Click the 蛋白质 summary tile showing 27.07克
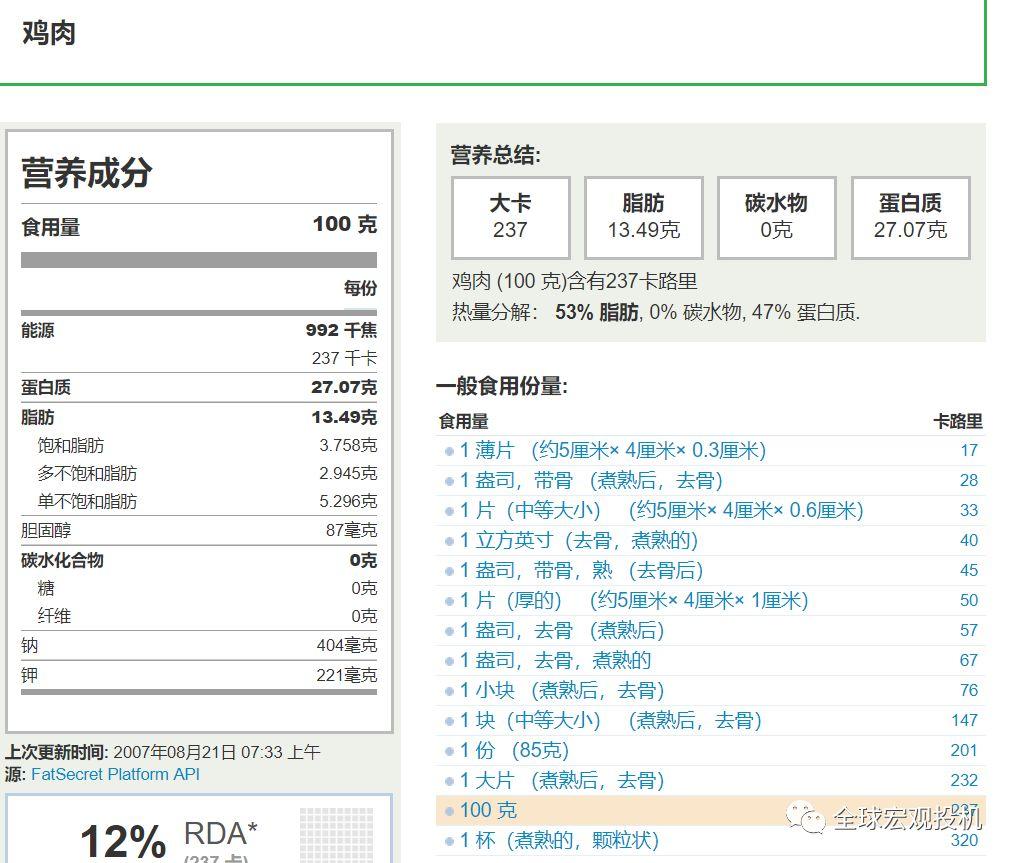 pos(910,217)
